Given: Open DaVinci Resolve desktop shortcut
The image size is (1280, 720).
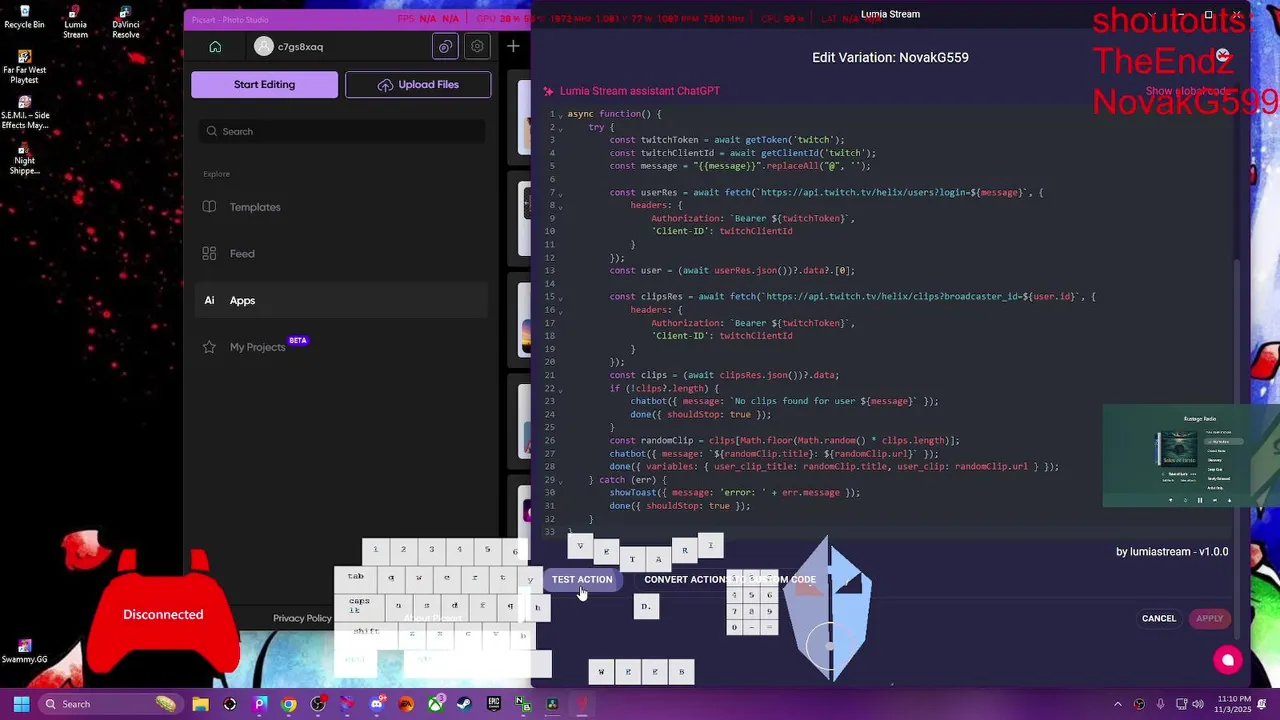Looking at the screenshot, I should [x=126, y=22].
